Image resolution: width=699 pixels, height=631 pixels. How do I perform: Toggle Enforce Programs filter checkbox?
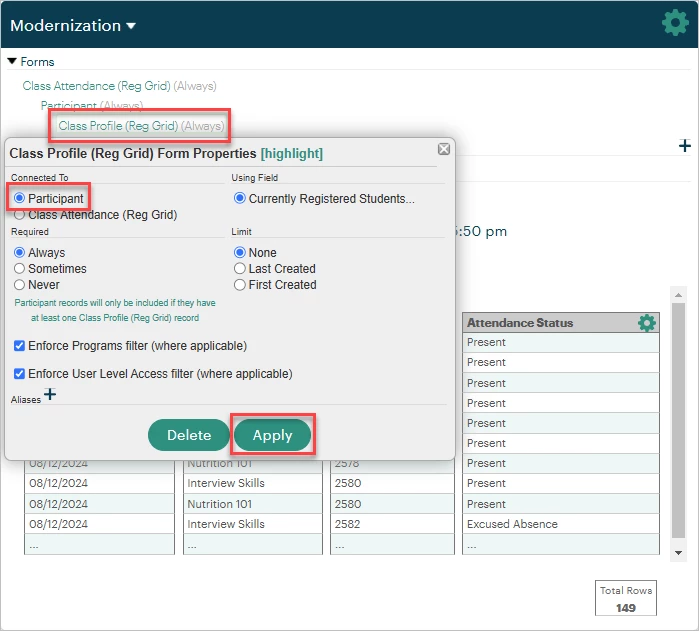pyautogui.click(x=19, y=346)
